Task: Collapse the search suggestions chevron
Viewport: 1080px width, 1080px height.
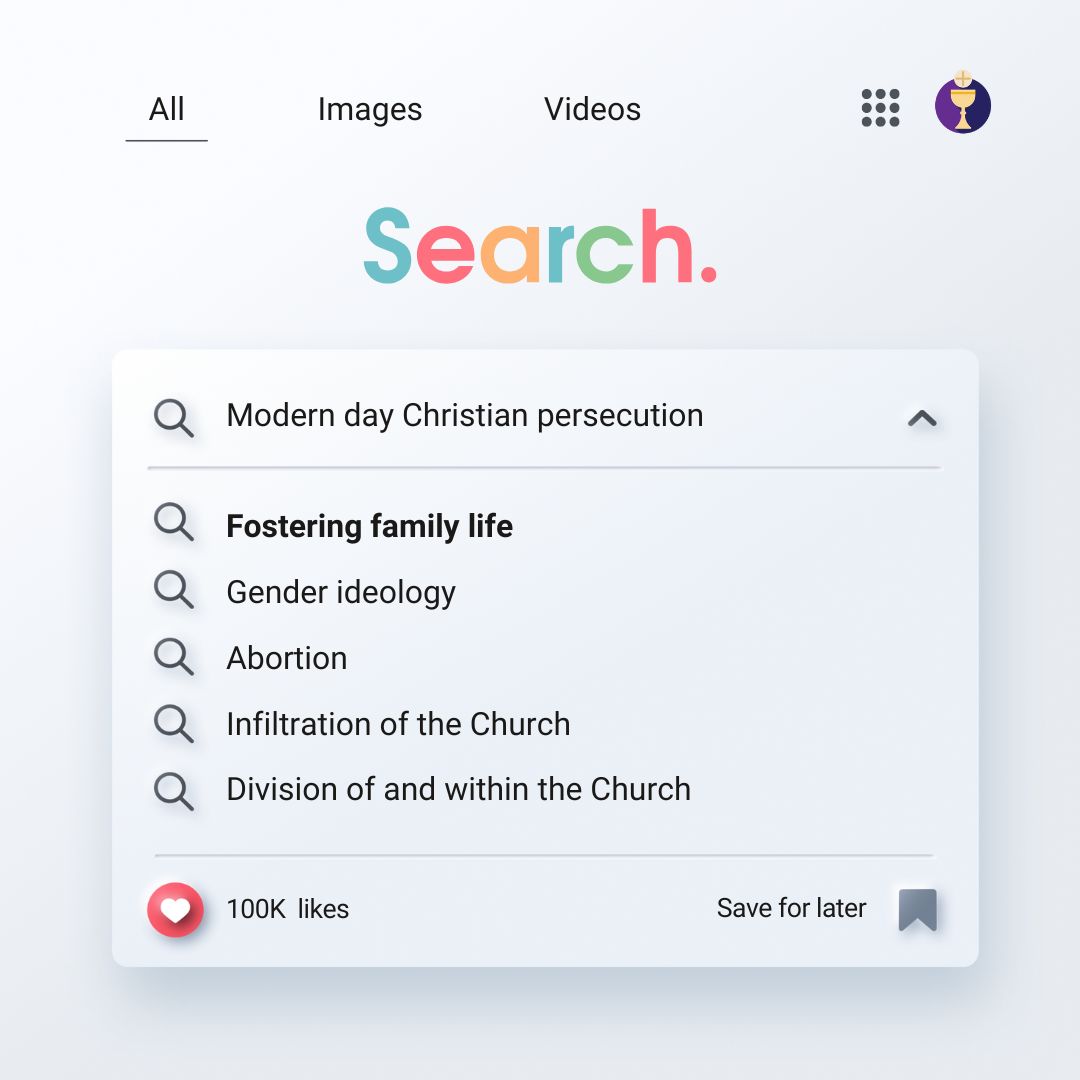Action: coord(921,418)
